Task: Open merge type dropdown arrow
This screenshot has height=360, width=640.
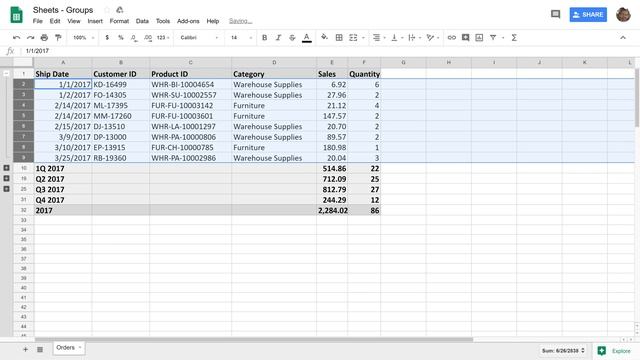Action: 363,38
